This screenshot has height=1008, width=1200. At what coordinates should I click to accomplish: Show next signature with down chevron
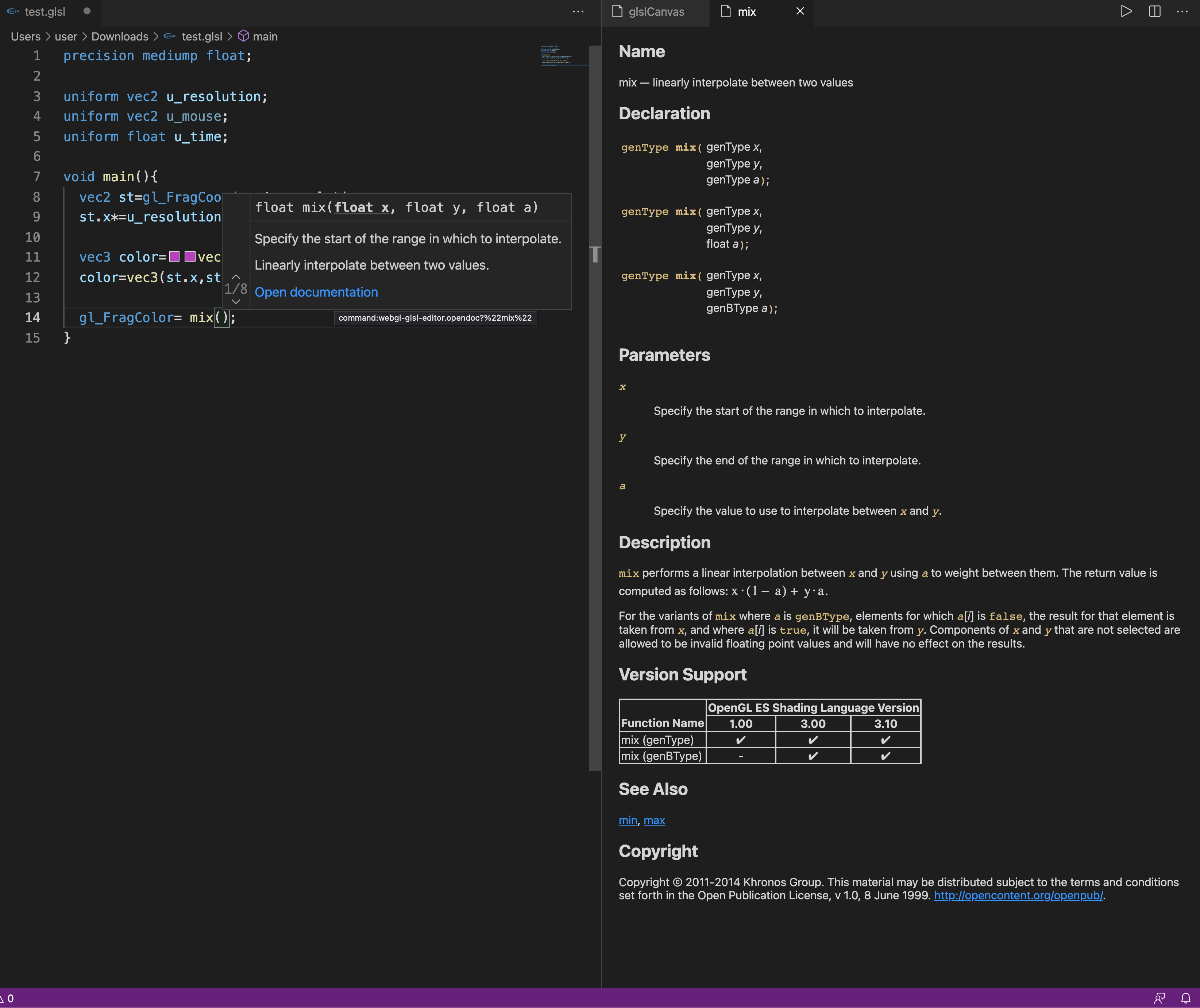pos(235,301)
